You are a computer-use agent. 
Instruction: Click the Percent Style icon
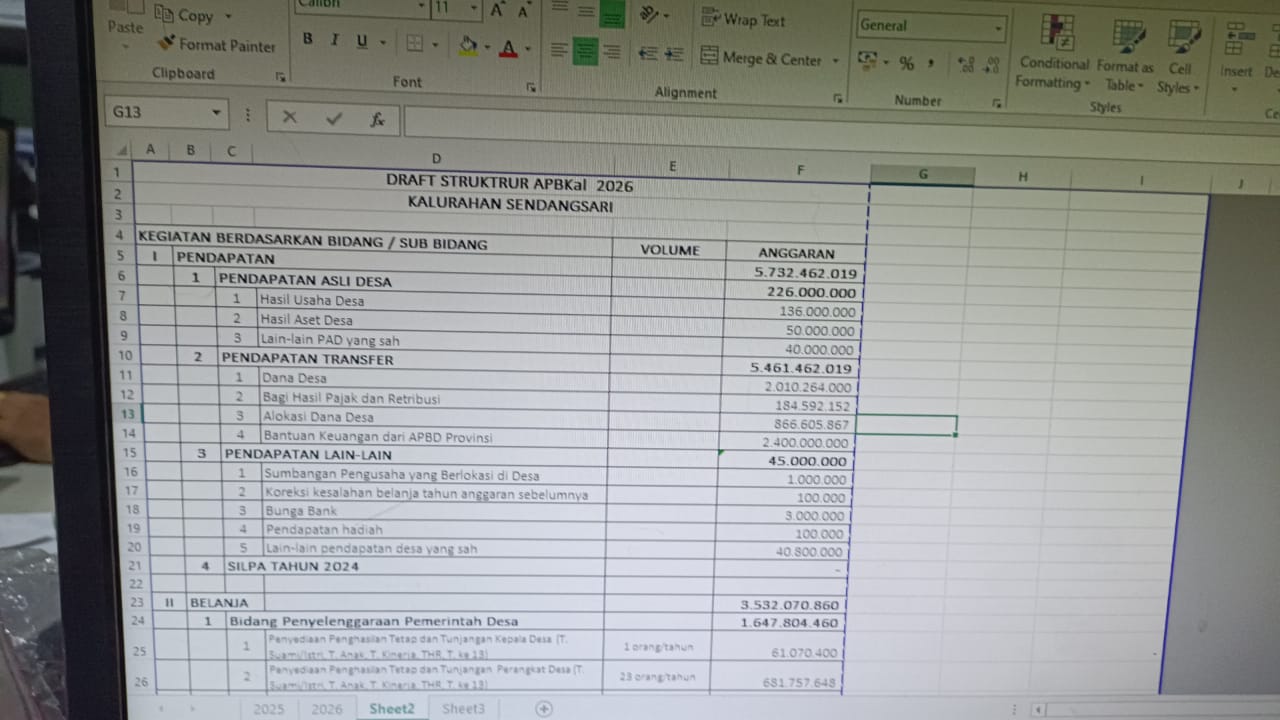click(x=906, y=64)
